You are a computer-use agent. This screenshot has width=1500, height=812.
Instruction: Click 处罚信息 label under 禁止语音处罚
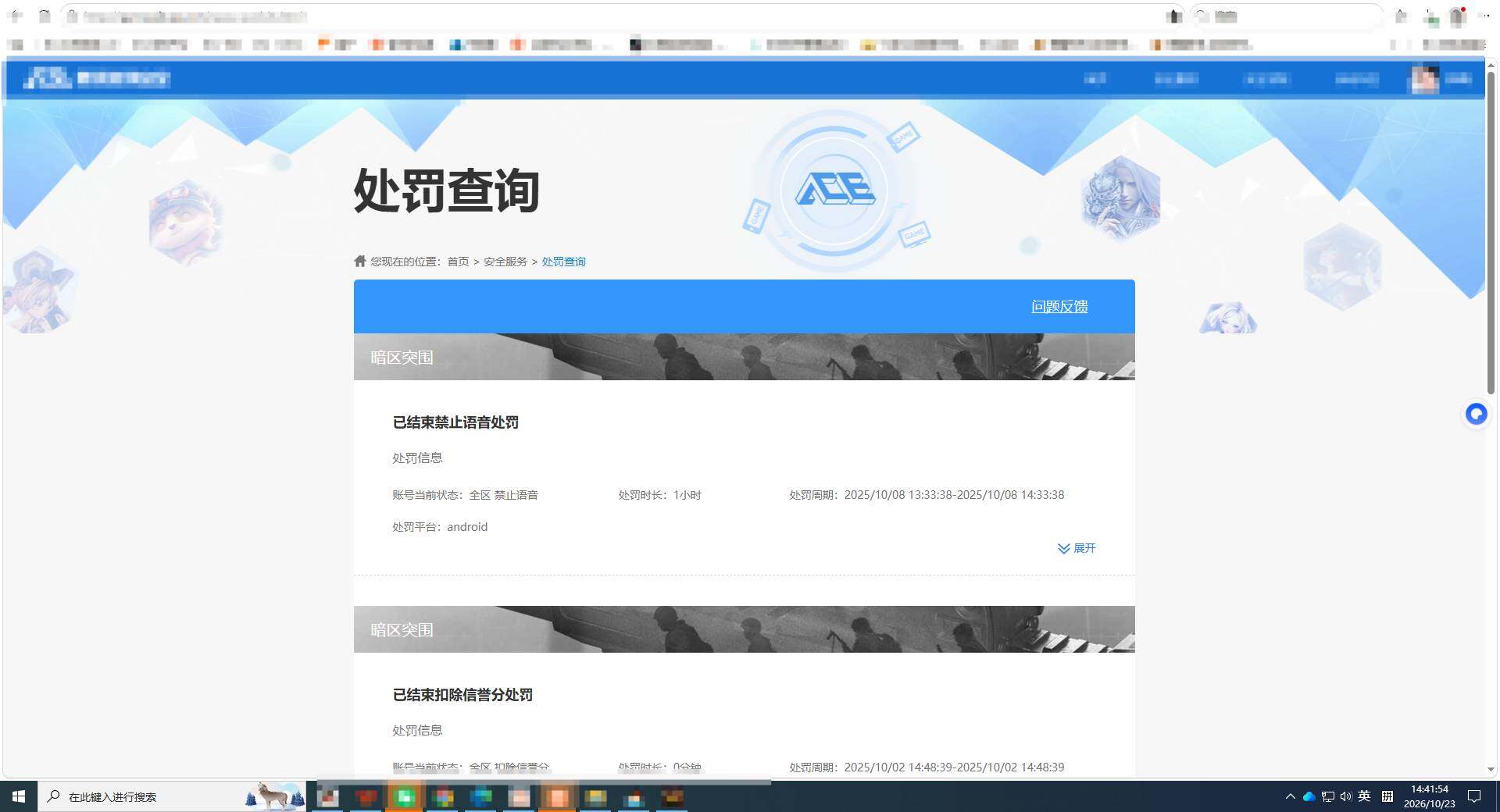click(x=417, y=458)
